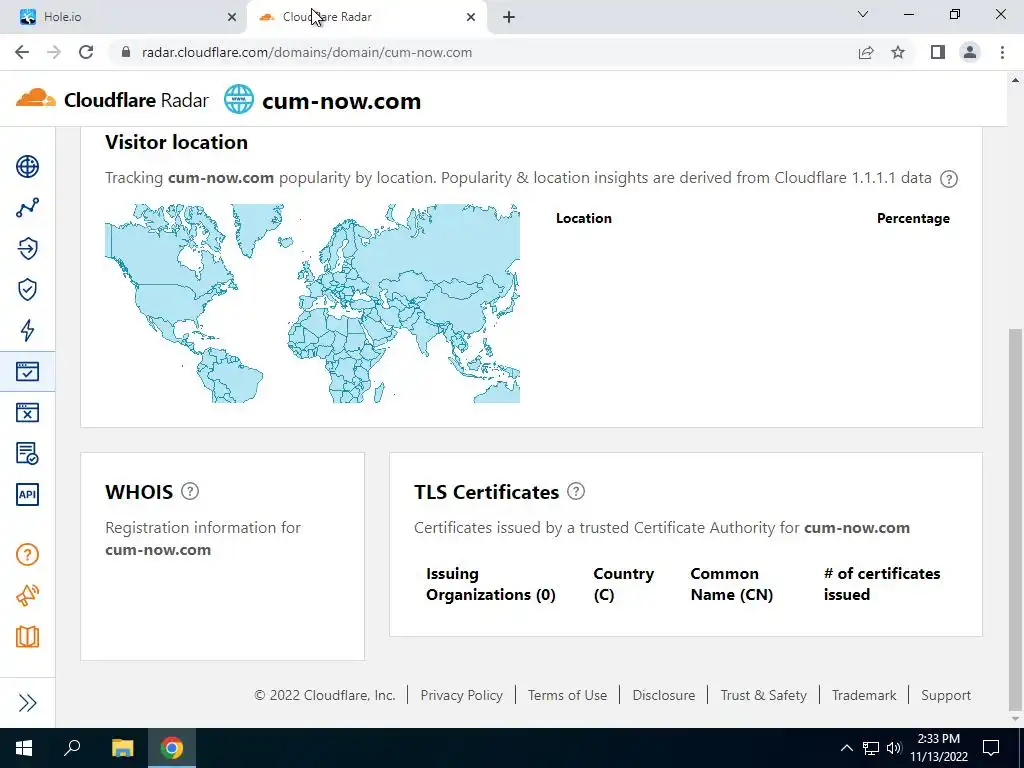Open the Terms of Use link
Viewport: 1024px width, 768px height.
pos(568,695)
